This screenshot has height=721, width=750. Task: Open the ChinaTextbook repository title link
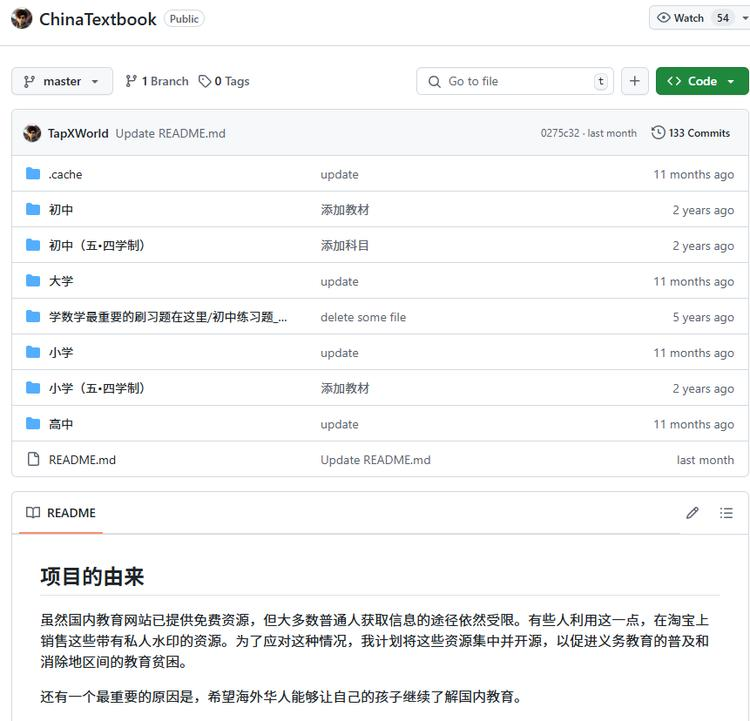pyautogui.click(x=98, y=19)
